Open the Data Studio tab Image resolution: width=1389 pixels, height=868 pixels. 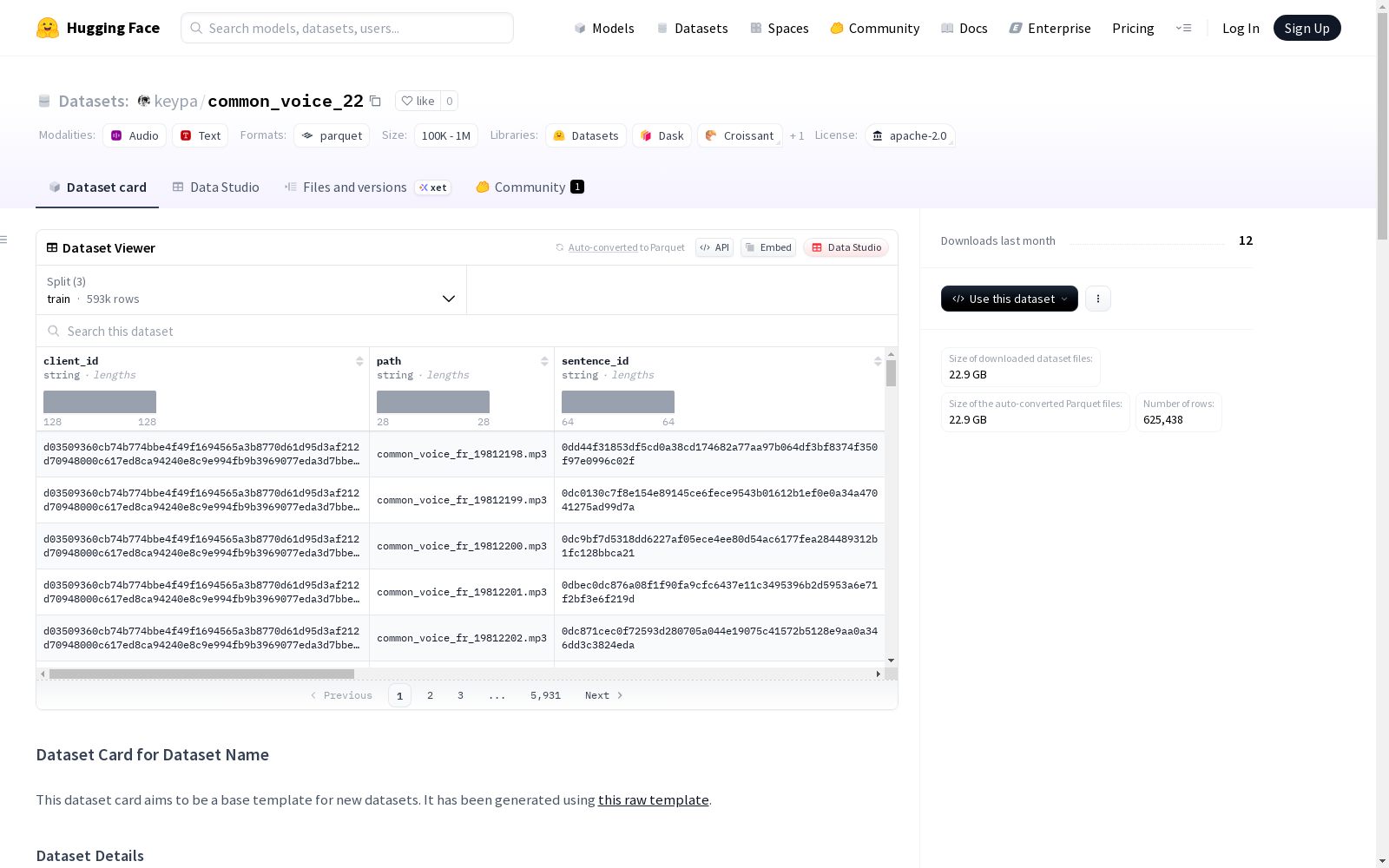[215, 187]
